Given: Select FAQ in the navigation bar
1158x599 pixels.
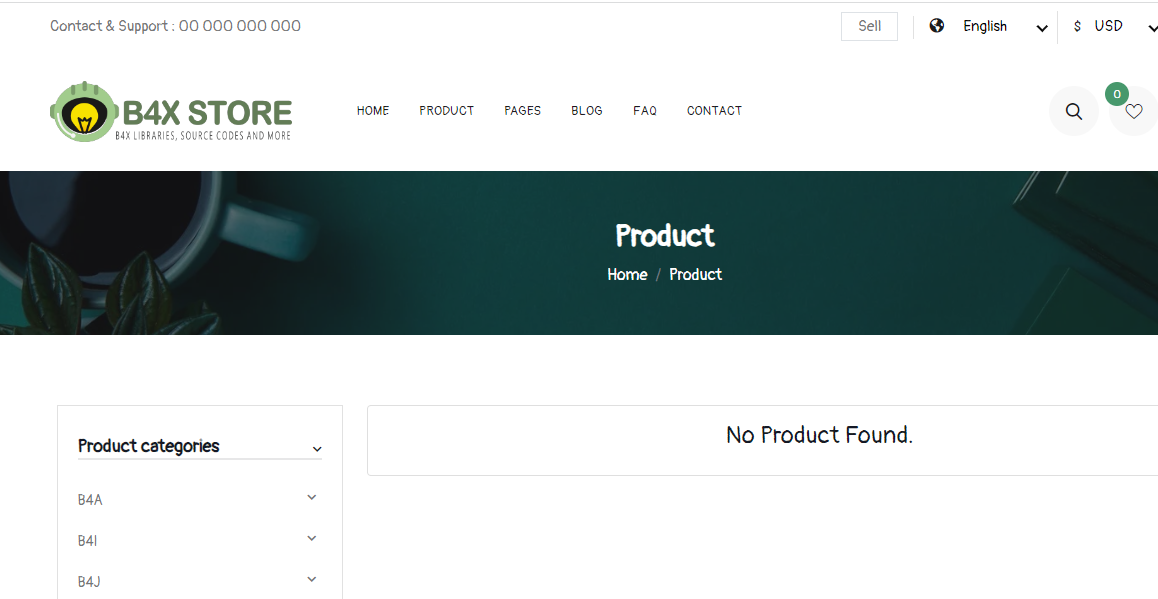Looking at the screenshot, I should [x=645, y=111].
